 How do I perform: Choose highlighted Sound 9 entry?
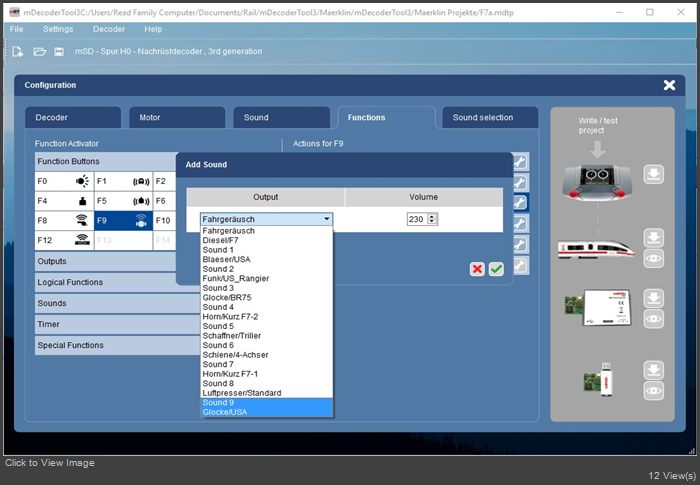tap(267, 403)
